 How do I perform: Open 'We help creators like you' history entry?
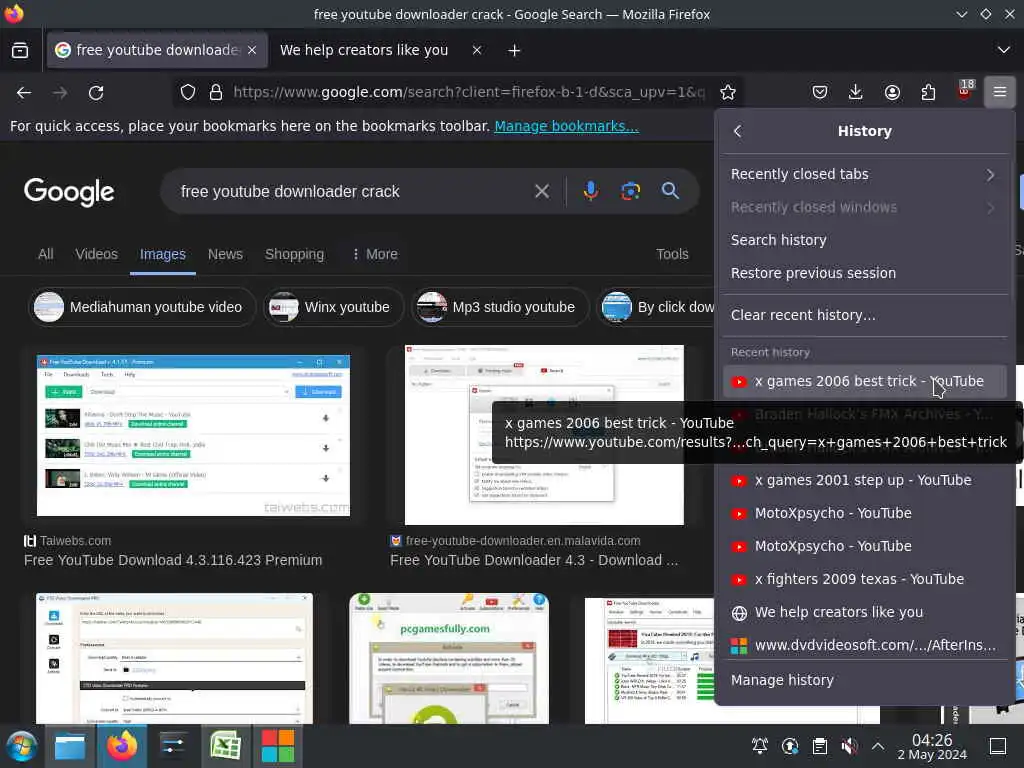865,613
